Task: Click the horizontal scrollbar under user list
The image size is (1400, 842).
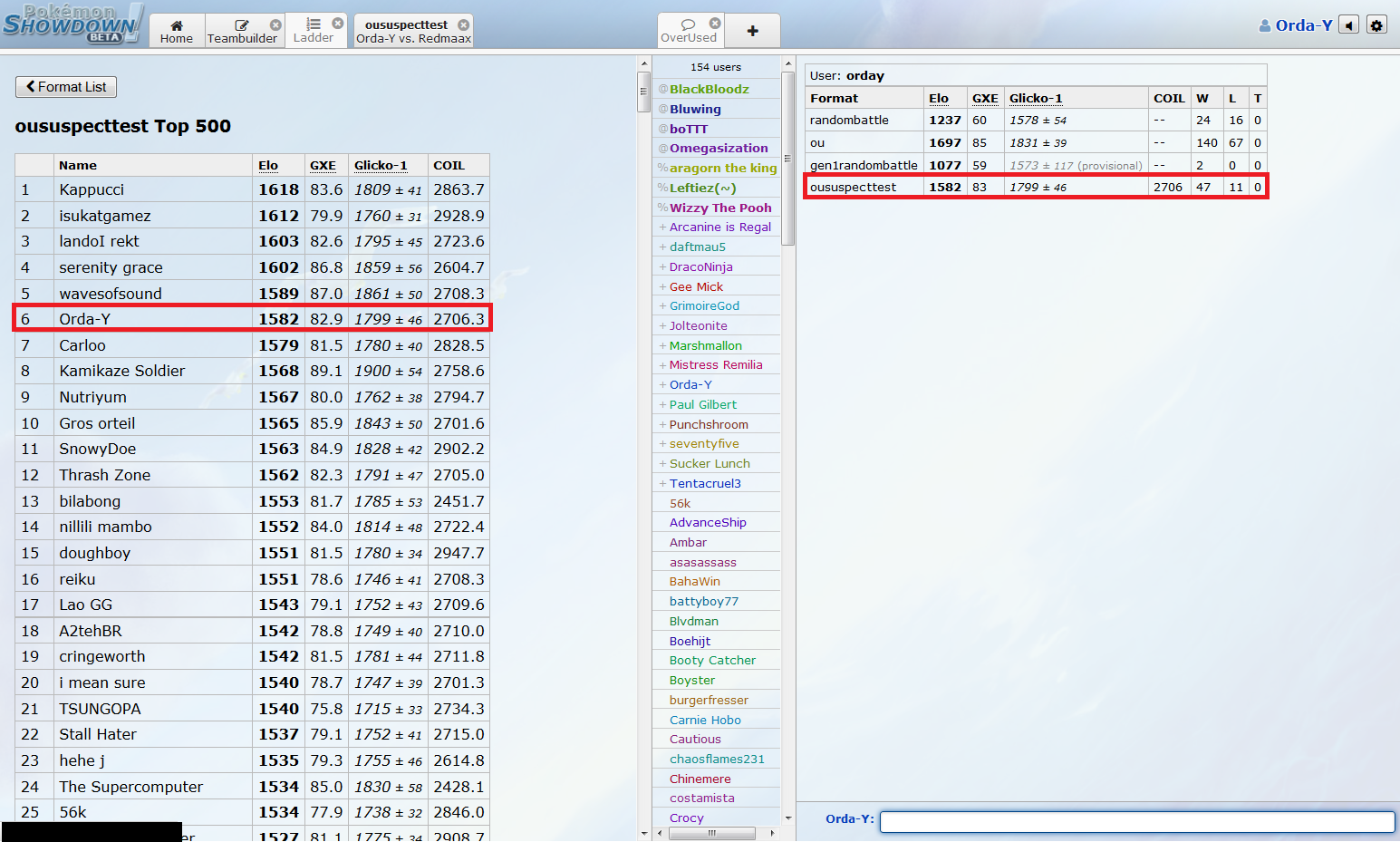Action: tap(711, 833)
